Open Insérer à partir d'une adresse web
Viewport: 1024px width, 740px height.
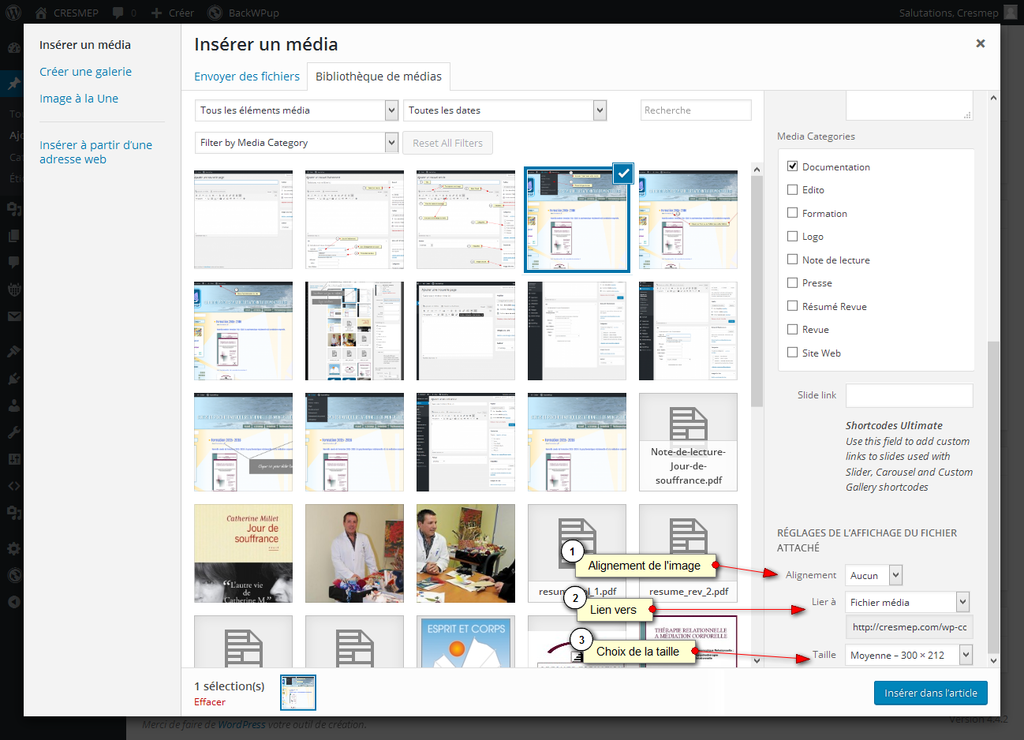pyautogui.click(x=96, y=152)
